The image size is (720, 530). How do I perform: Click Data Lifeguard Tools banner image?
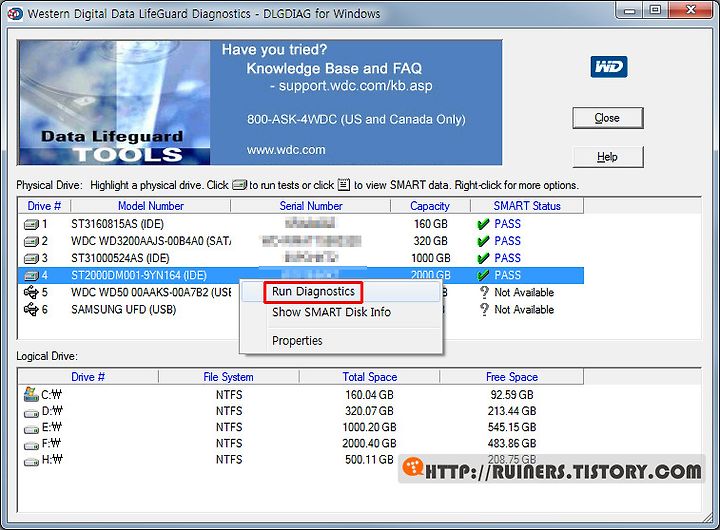tap(114, 102)
